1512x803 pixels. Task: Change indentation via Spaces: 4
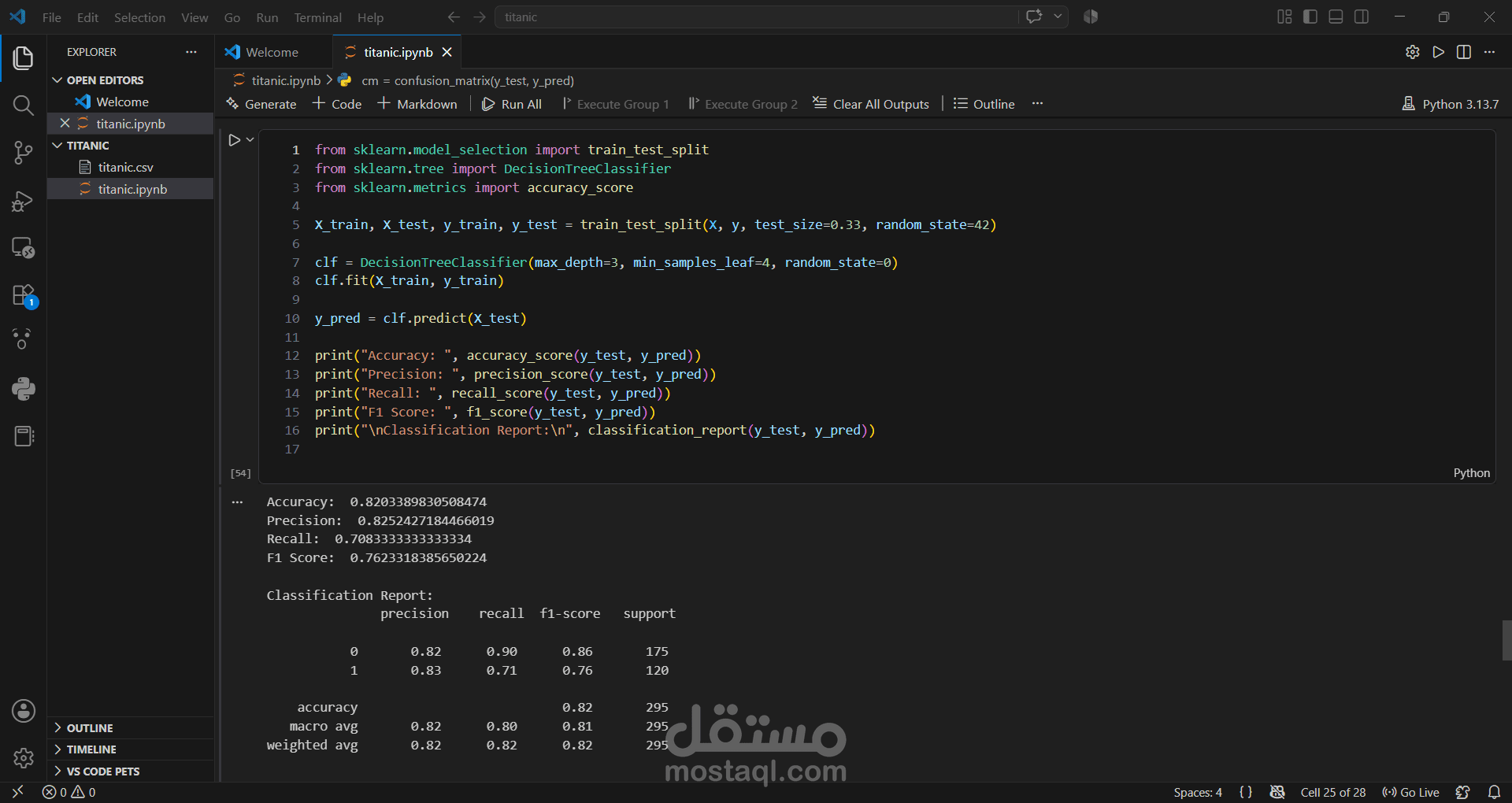1198,792
